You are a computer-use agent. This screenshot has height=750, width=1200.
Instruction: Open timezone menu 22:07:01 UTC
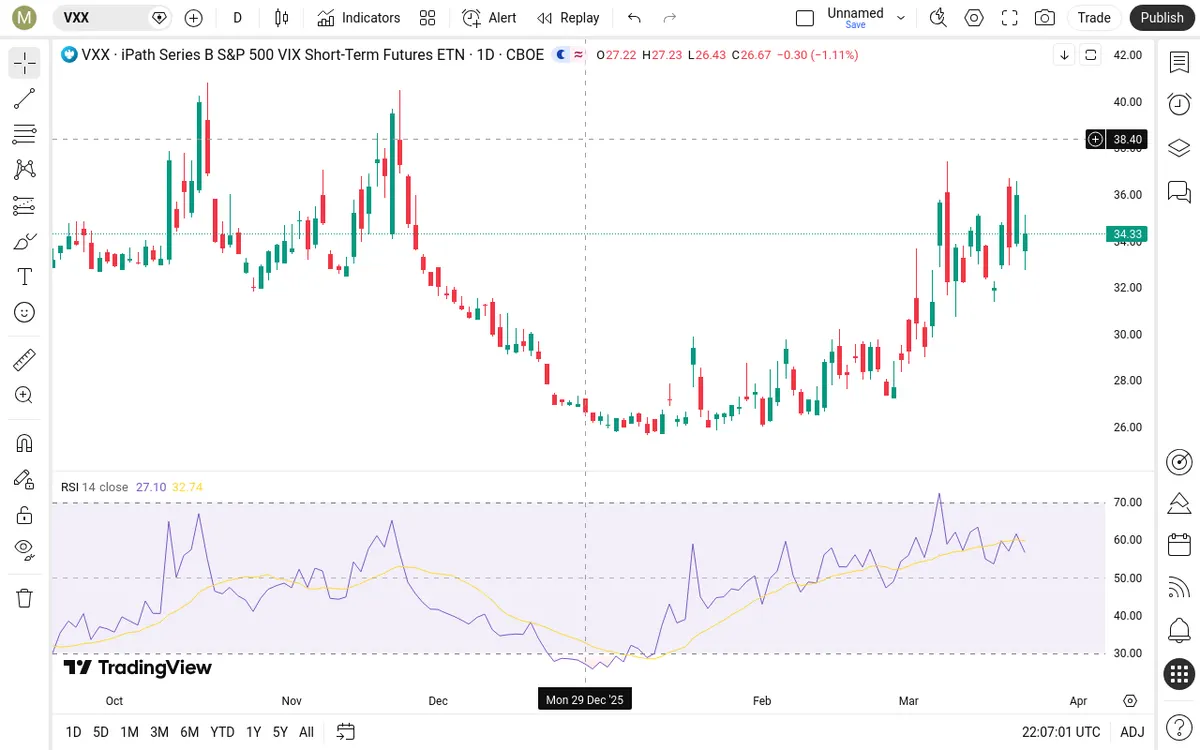tap(1061, 732)
